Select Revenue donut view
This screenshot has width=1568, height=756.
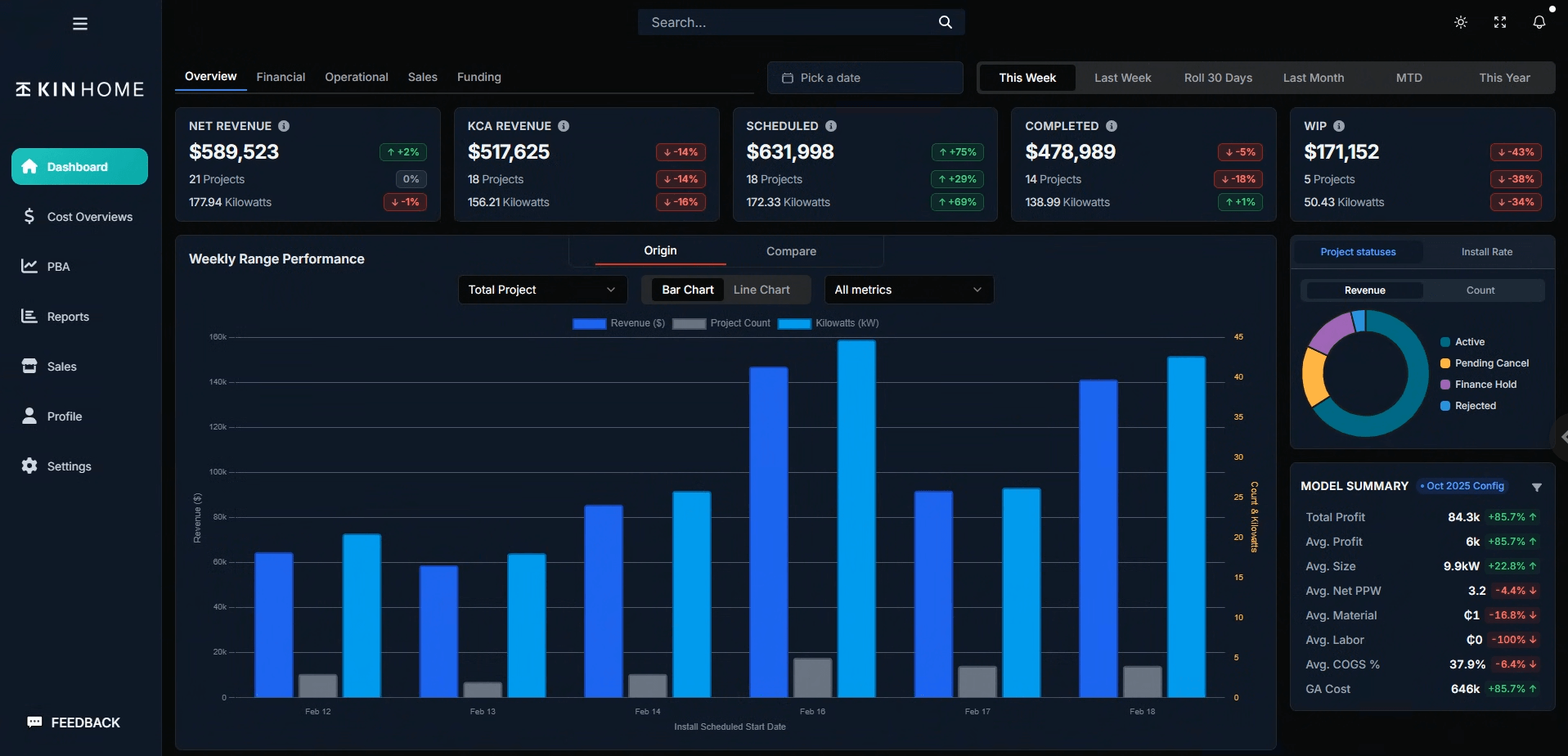tap(1364, 290)
